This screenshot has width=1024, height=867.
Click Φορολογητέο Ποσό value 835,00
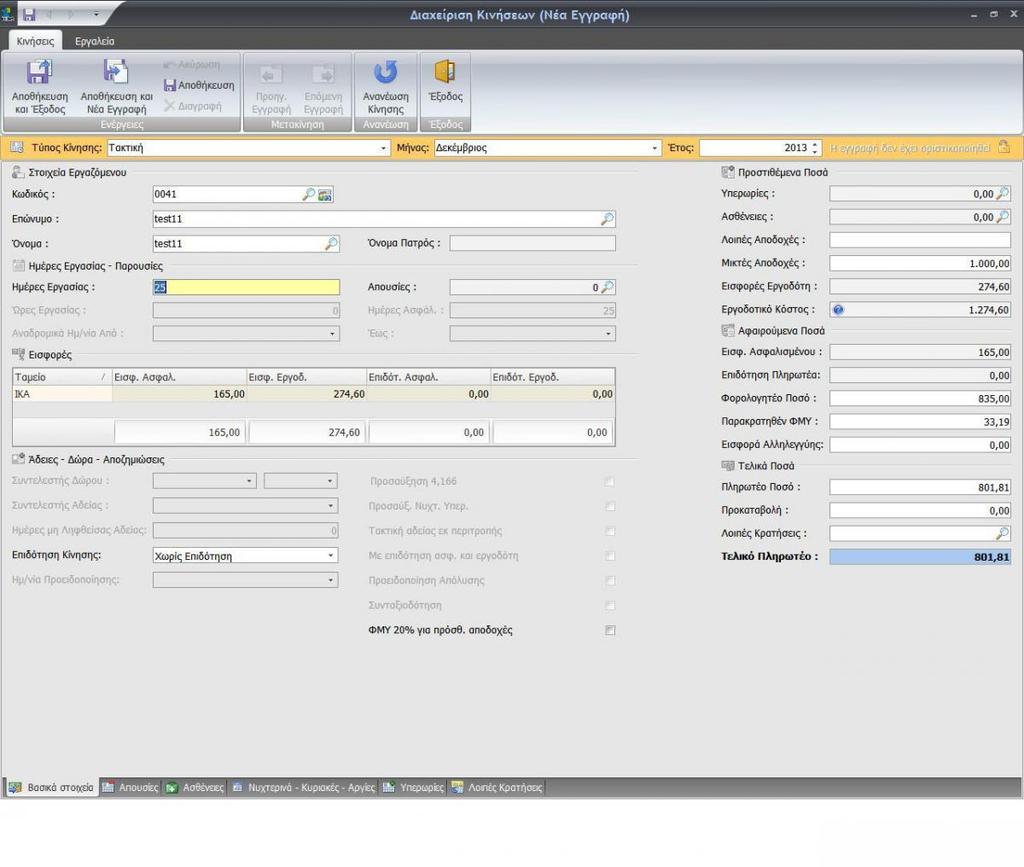pos(920,398)
